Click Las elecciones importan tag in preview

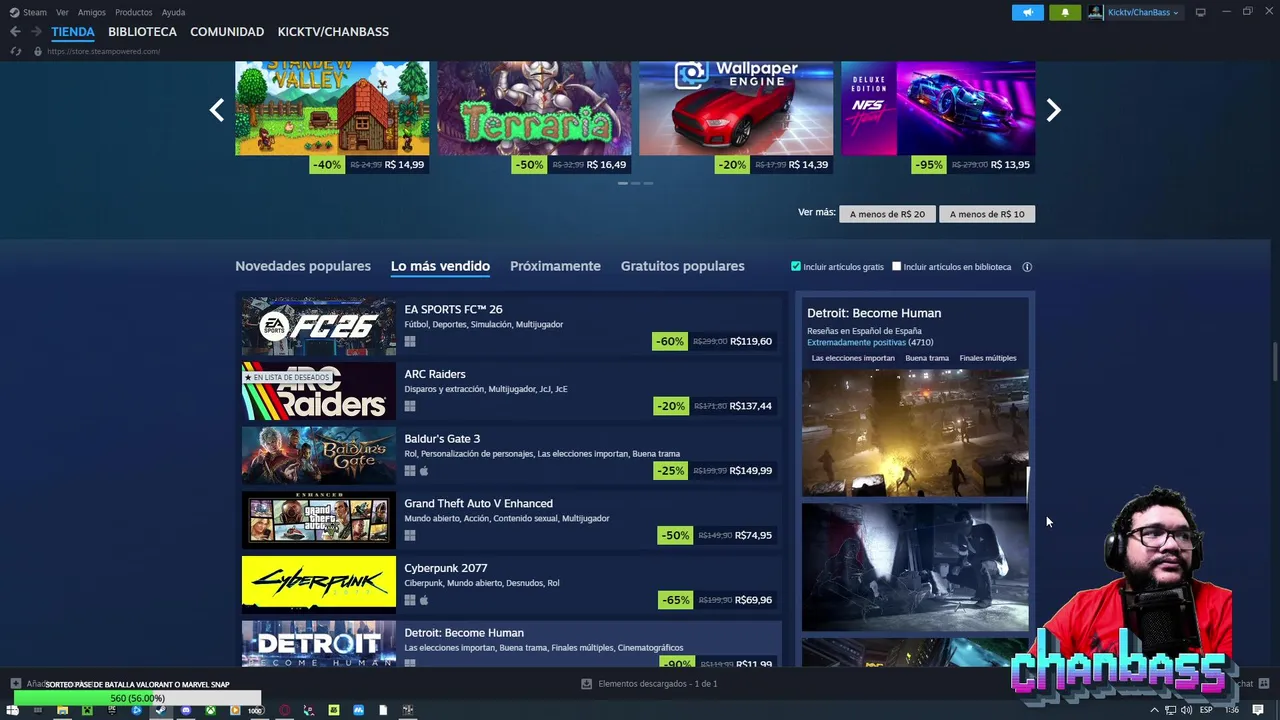click(853, 358)
